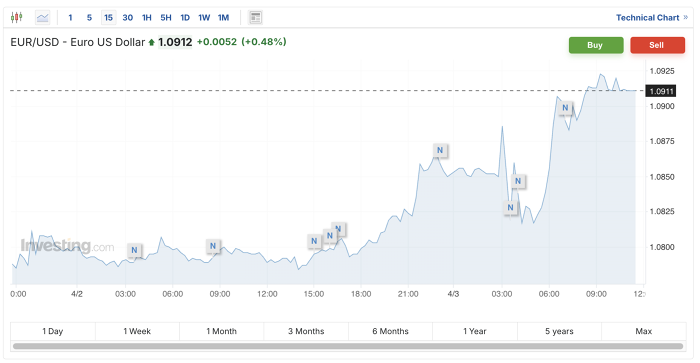Open the news panel icon in toolbar
Image resolution: width=700 pixels, height=363 pixels.
pyautogui.click(x=255, y=18)
